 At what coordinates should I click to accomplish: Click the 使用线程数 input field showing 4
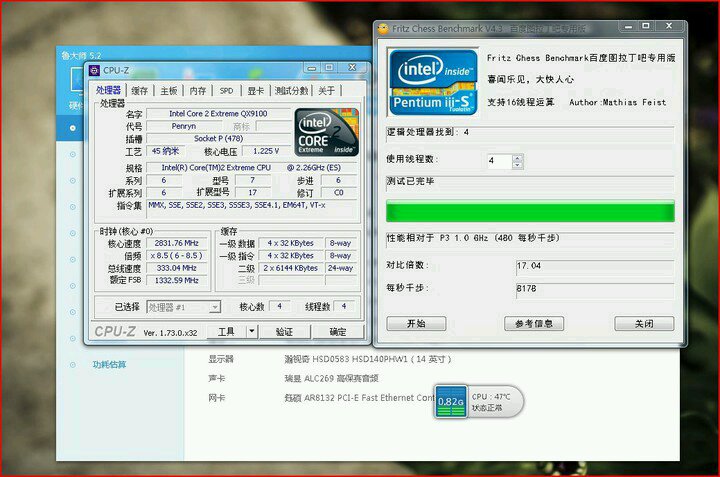coord(500,161)
